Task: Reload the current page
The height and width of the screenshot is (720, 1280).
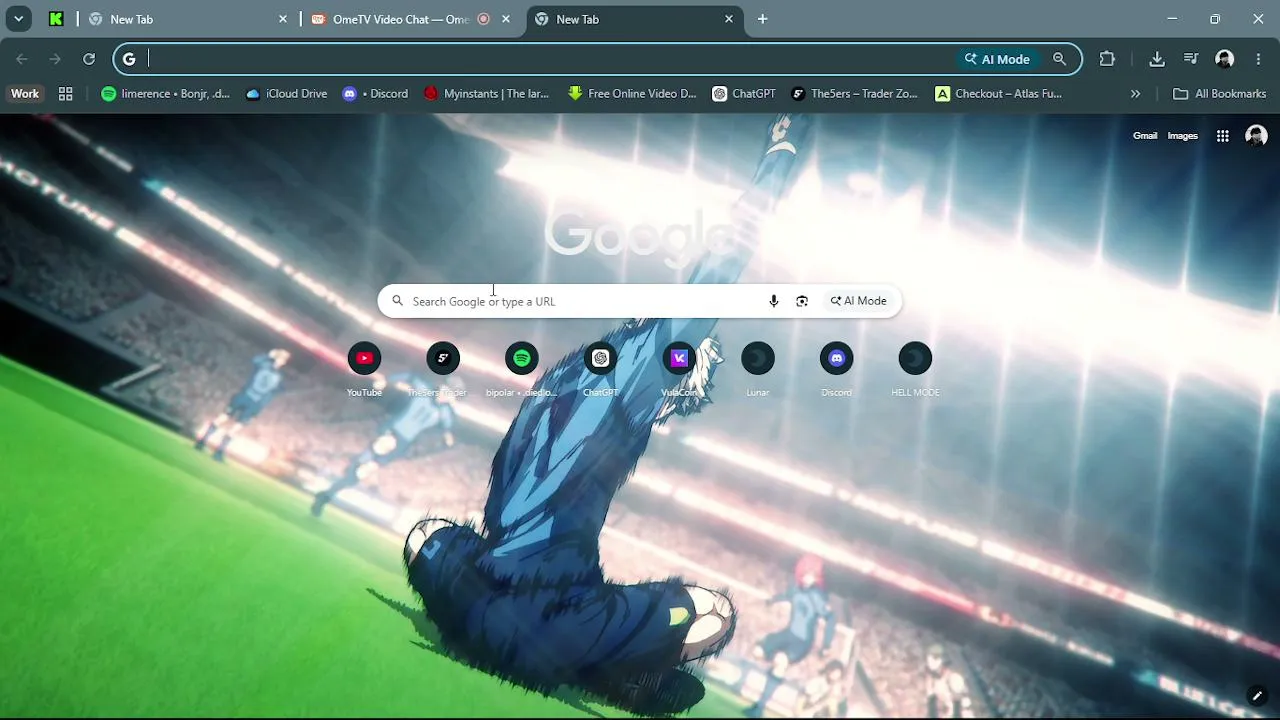Action: (x=89, y=59)
